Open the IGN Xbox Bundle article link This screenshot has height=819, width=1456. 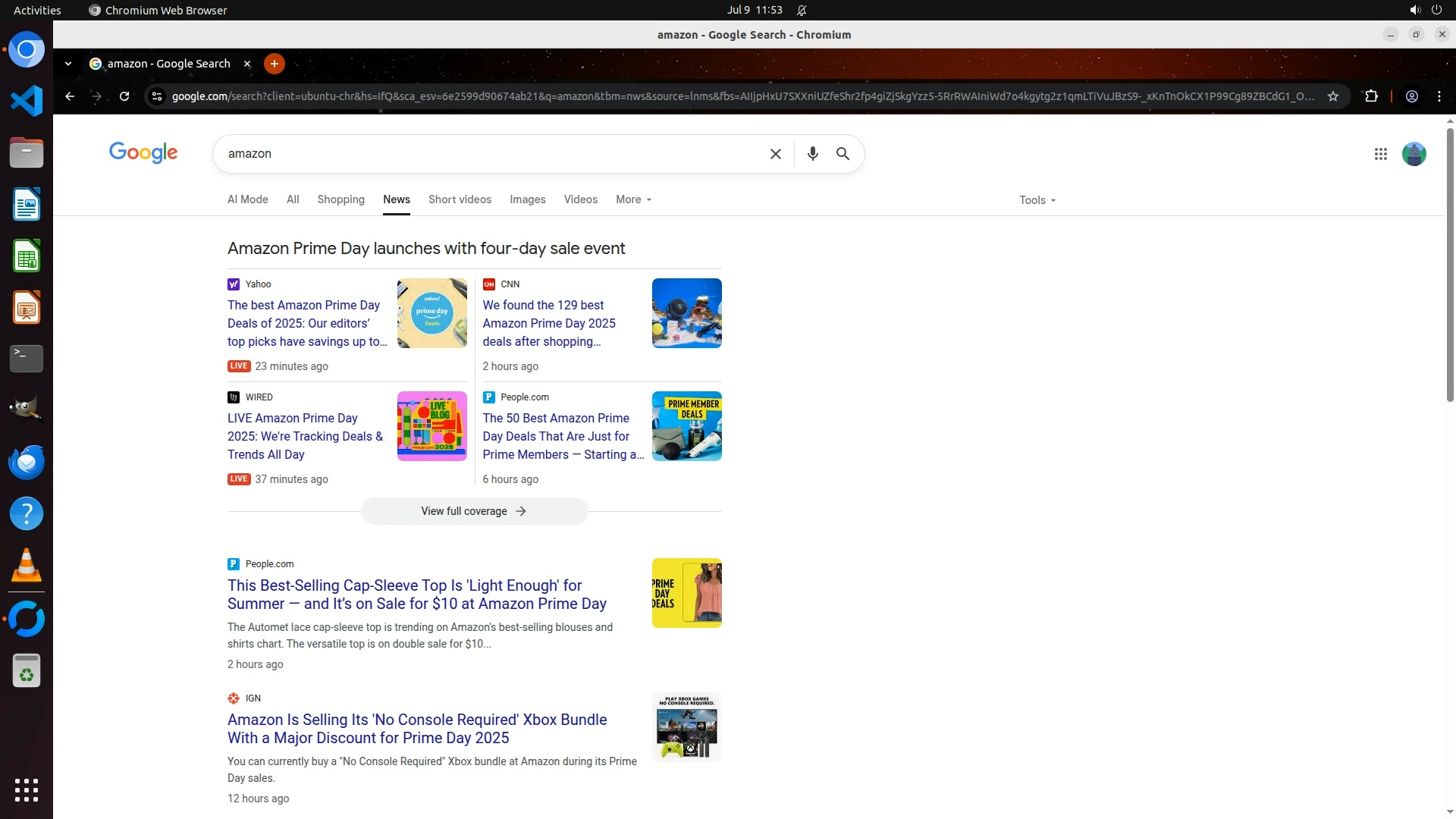416,728
